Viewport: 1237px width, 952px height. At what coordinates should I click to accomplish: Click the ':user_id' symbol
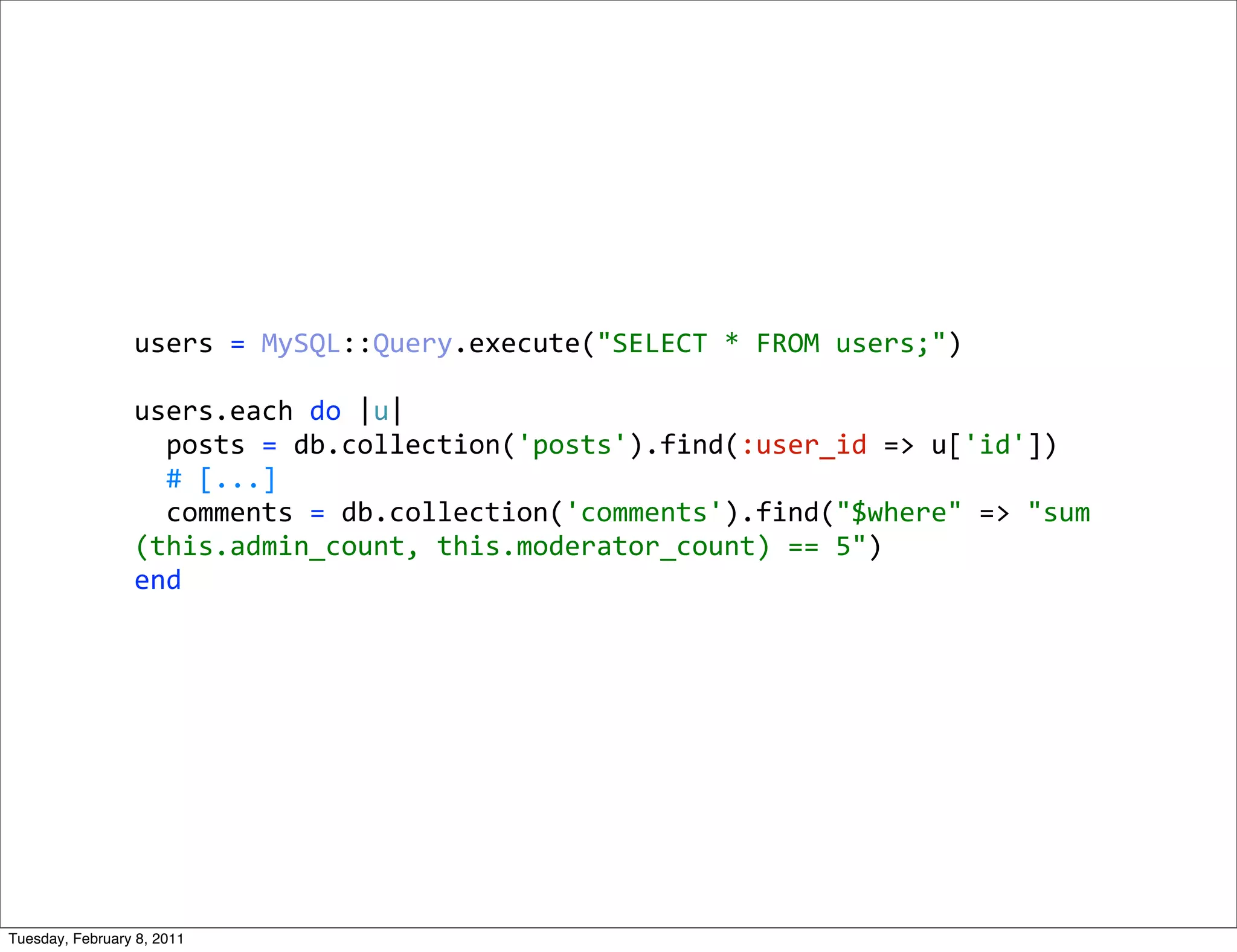point(803,446)
